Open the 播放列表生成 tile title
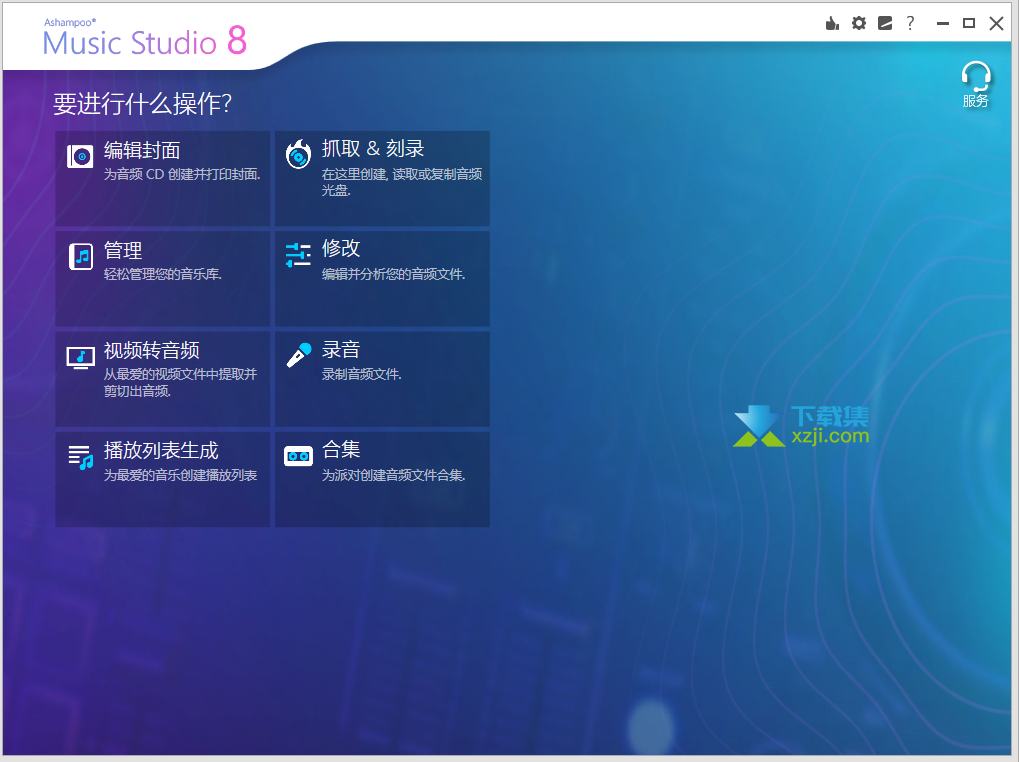The image size is (1019, 762). click(161, 450)
